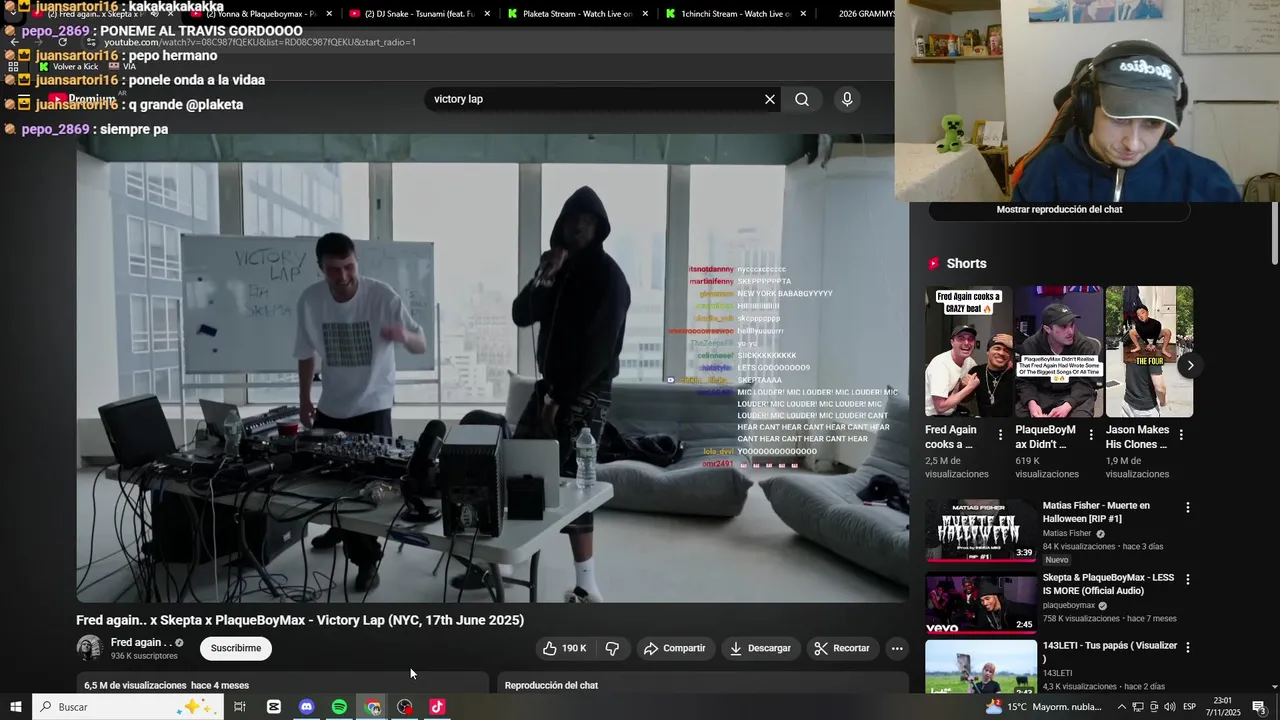The width and height of the screenshot is (1280, 720).
Task: Open TikTok app from the taskbar
Action: (437, 707)
